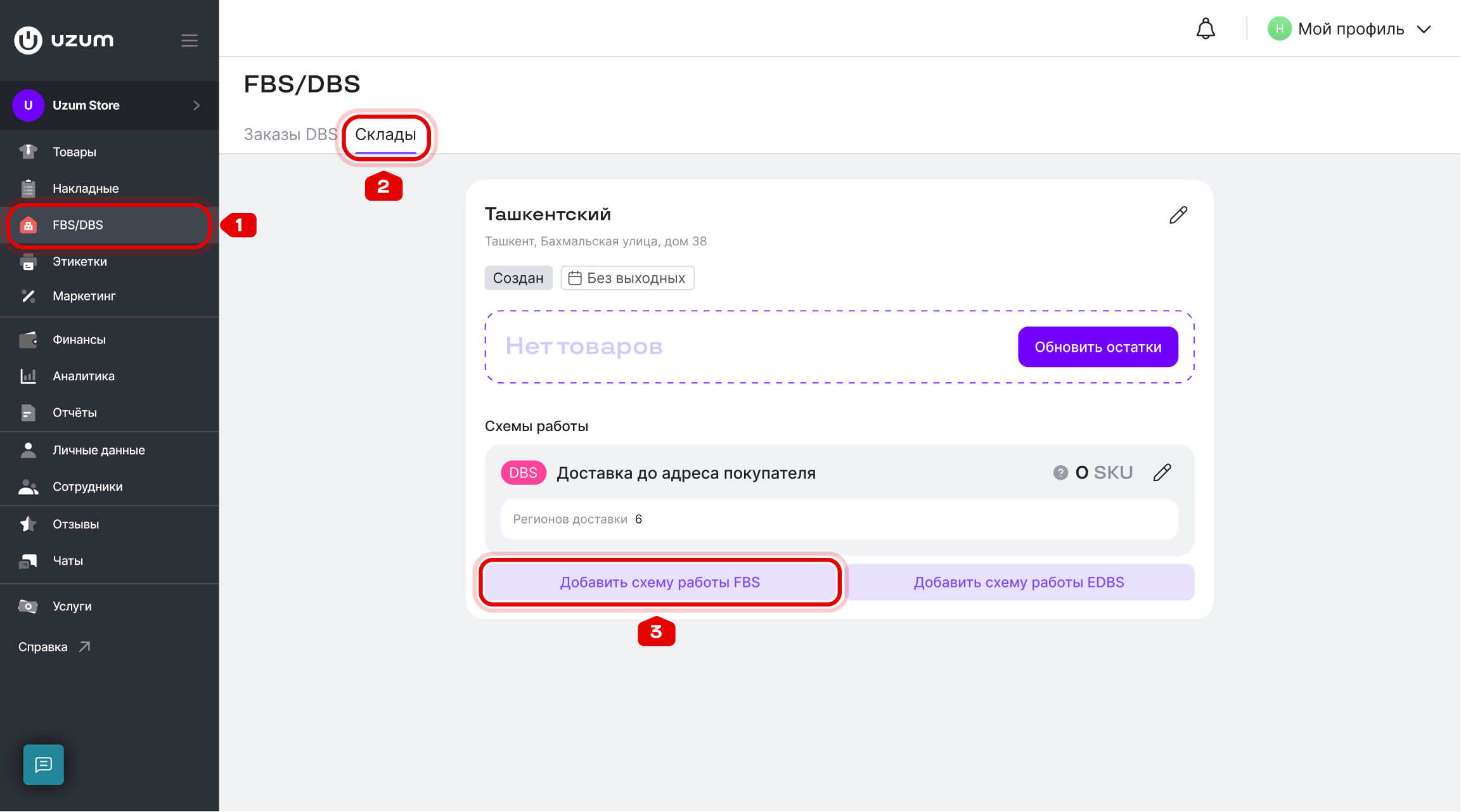Click the Услуги banknote icon
The height and width of the screenshot is (812, 1461).
point(28,606)
